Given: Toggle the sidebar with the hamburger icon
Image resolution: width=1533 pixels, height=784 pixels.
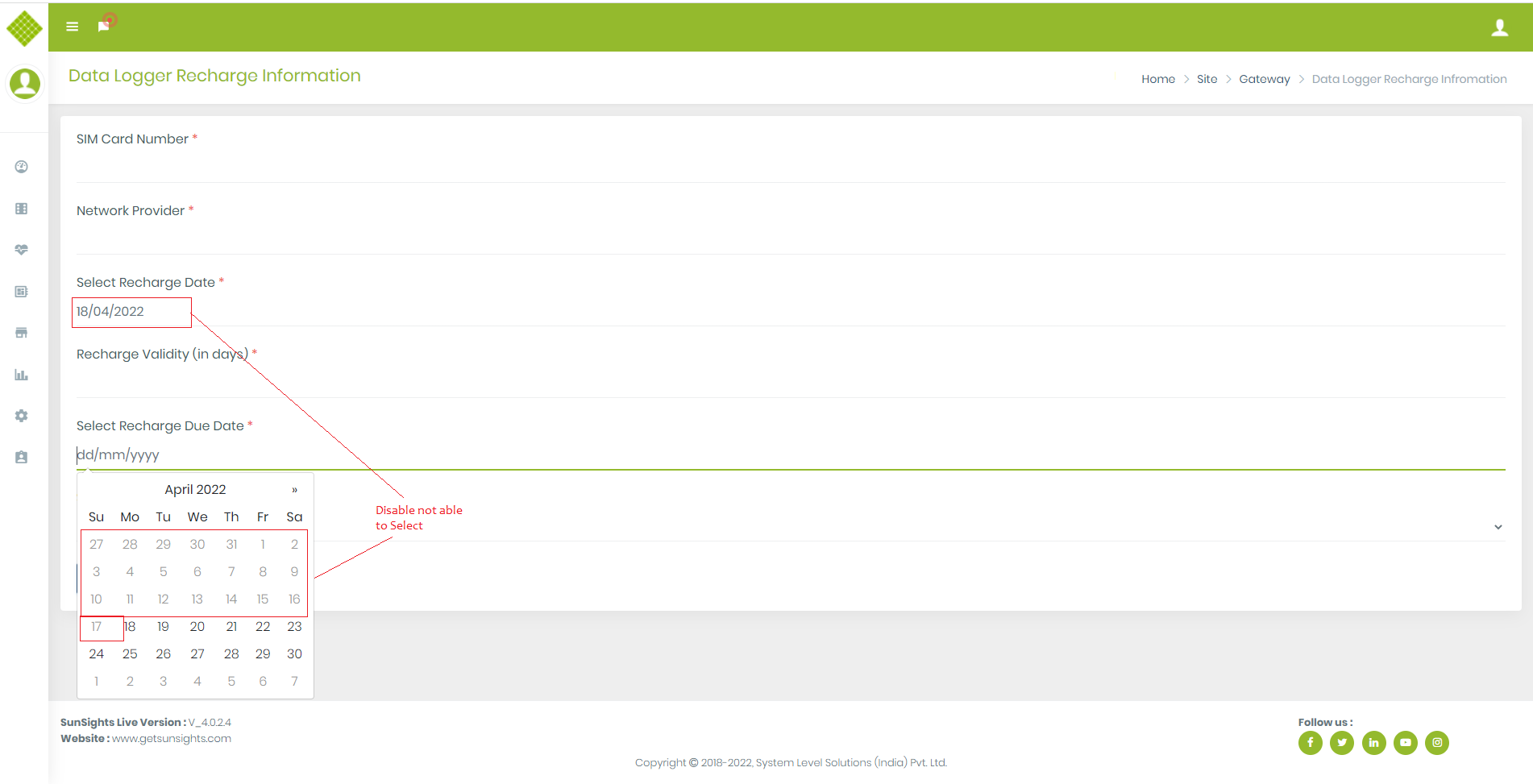Looking at the screenshot, I should tap(72, 26).
